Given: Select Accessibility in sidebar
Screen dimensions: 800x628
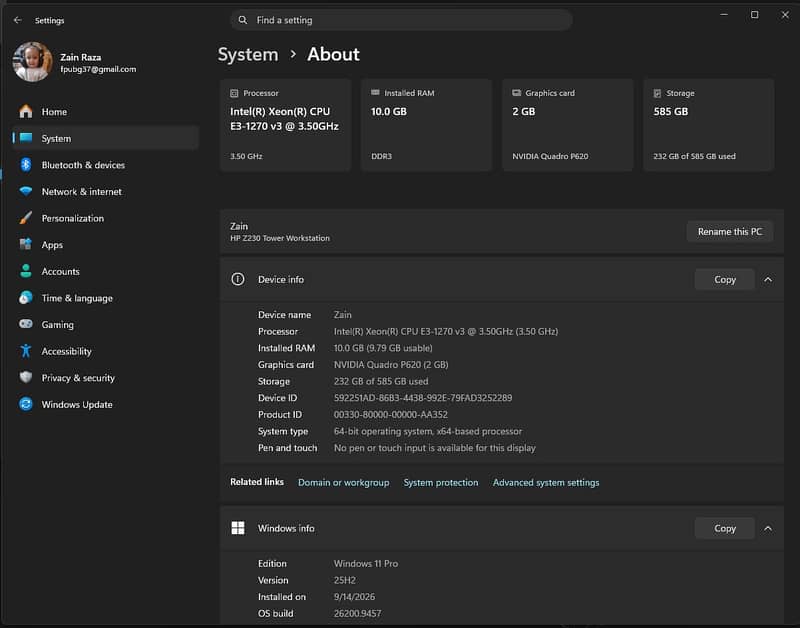Looking at the screenshot, I should (106, 351).
